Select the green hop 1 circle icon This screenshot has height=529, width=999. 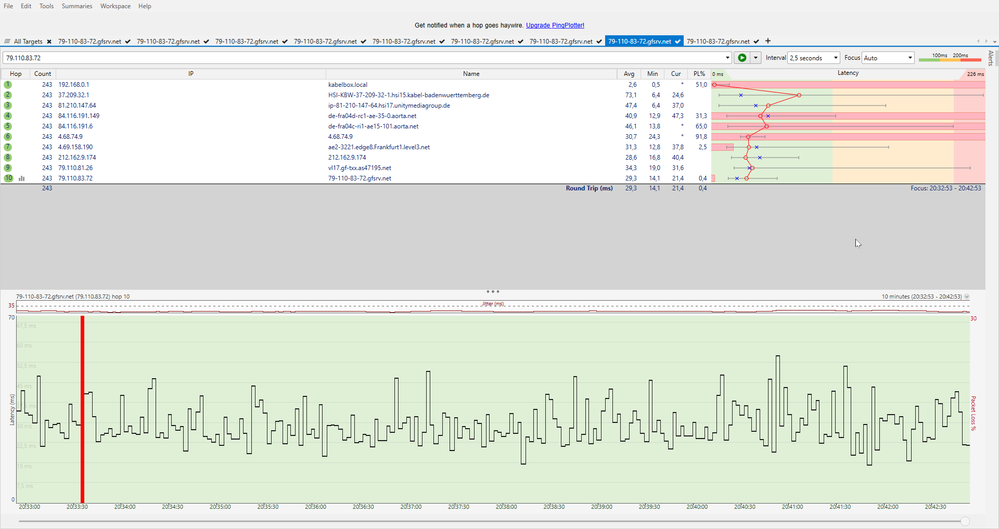[x=8, y=85]
